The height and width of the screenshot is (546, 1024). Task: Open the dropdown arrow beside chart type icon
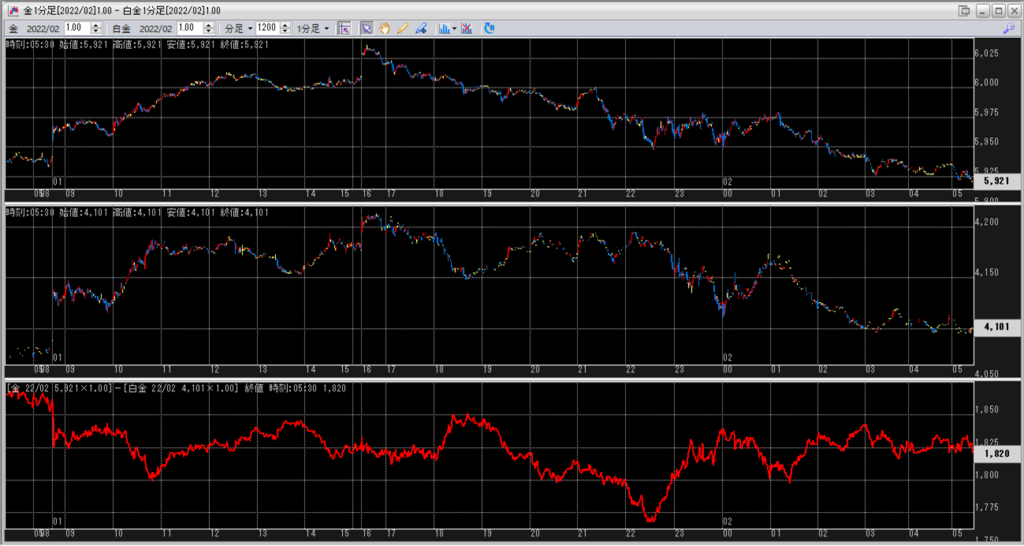(x=455, y=28)
